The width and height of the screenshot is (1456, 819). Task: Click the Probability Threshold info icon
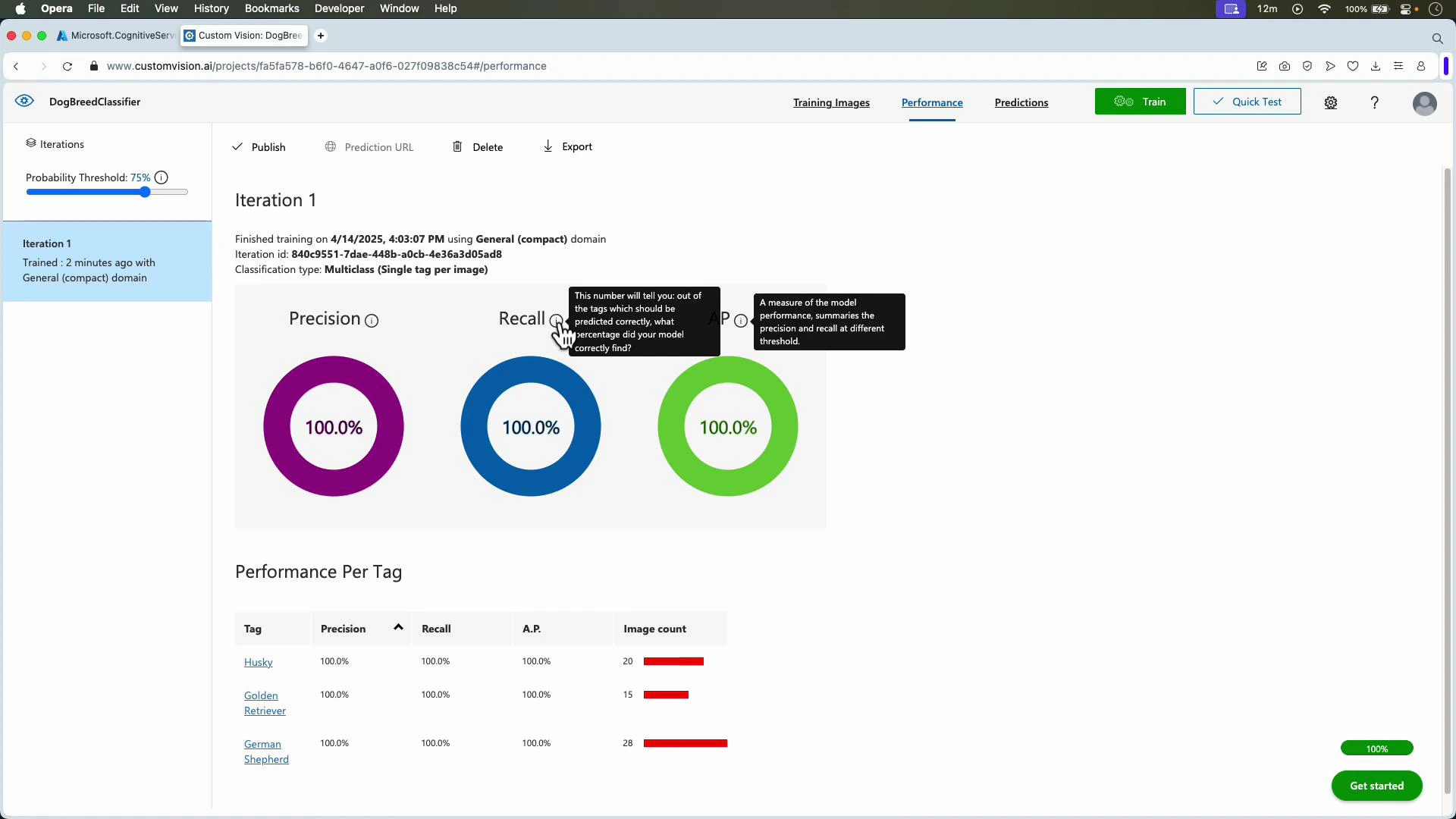point(162,177)
